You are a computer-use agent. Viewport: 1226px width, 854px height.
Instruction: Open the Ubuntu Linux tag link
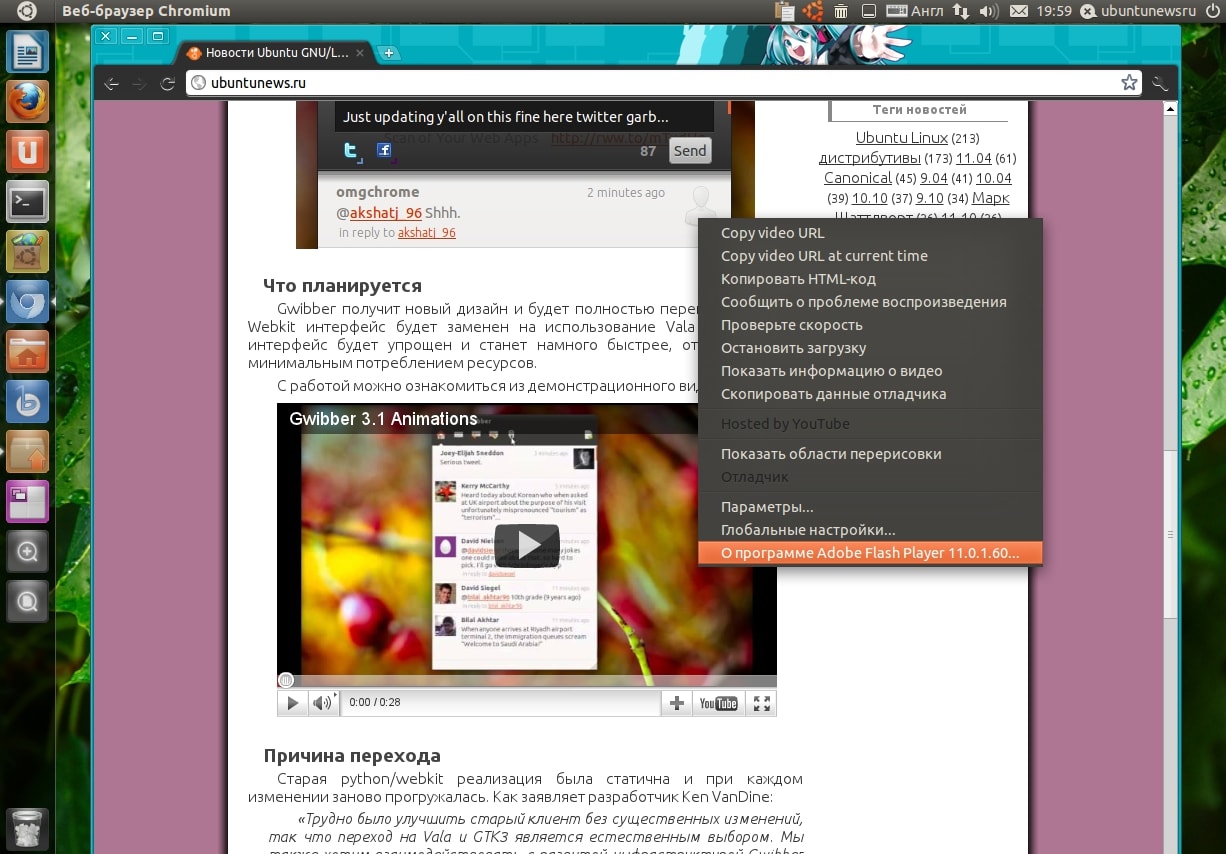click(x=901, y=138)
